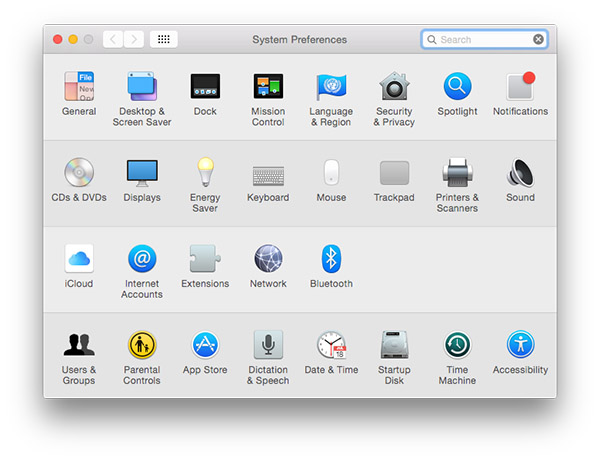Launch the Bluetooth preference pane

[331, 260]
